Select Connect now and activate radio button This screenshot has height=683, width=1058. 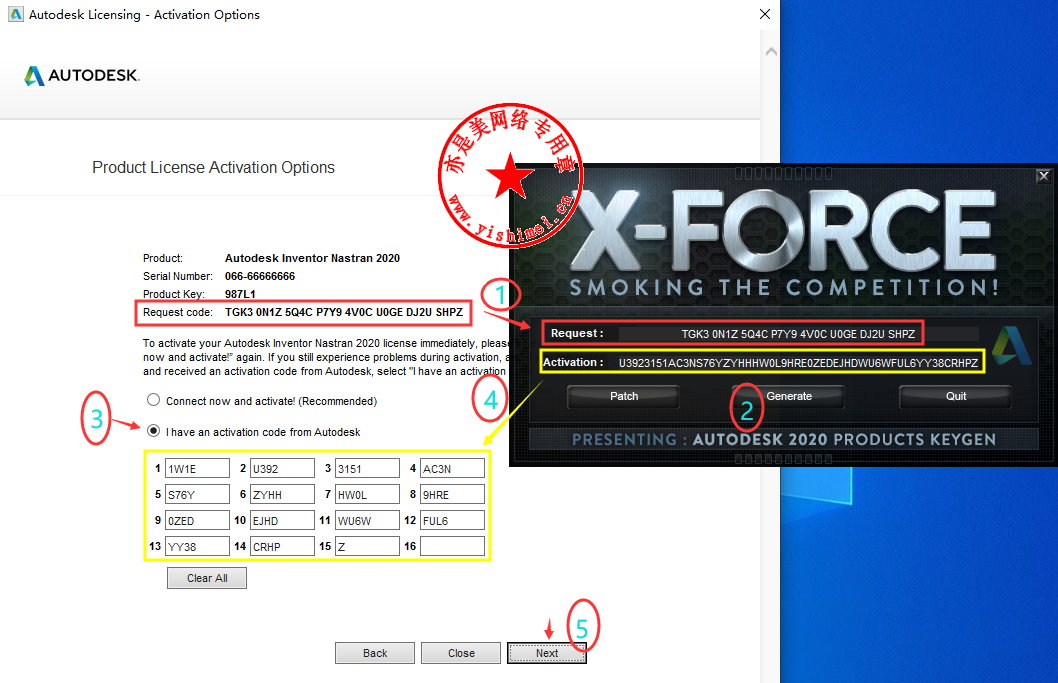click(154, 400)
